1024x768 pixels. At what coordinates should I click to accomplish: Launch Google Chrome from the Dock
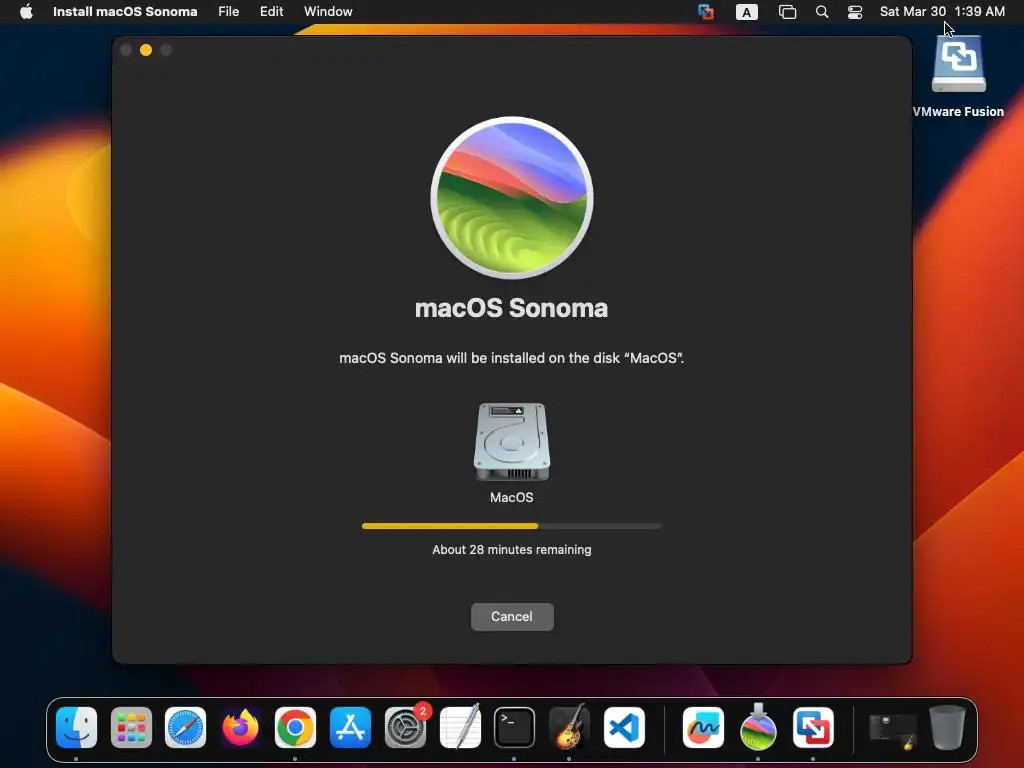pos(295,727)
